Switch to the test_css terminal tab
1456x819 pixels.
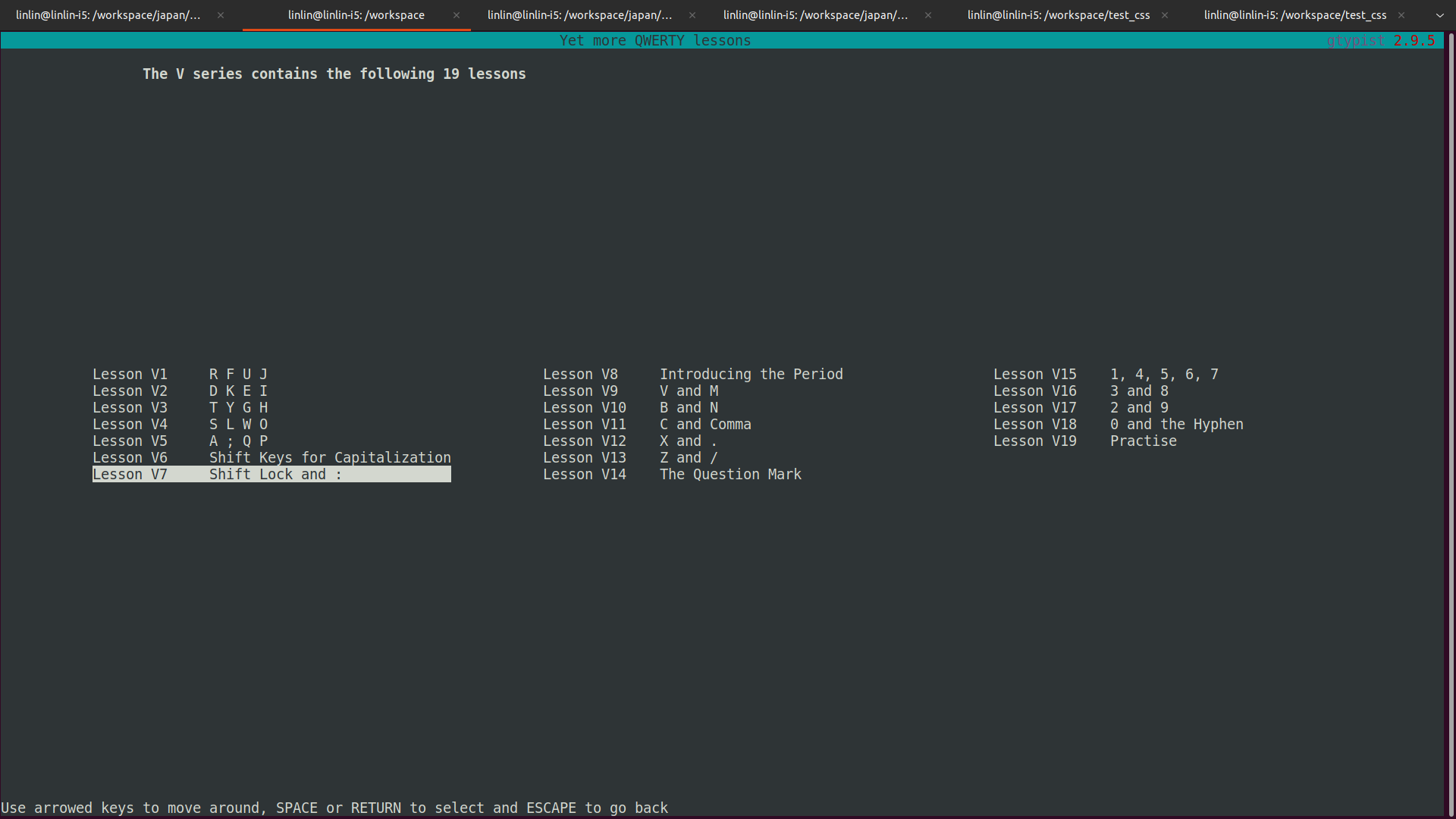click(1060, 14)
